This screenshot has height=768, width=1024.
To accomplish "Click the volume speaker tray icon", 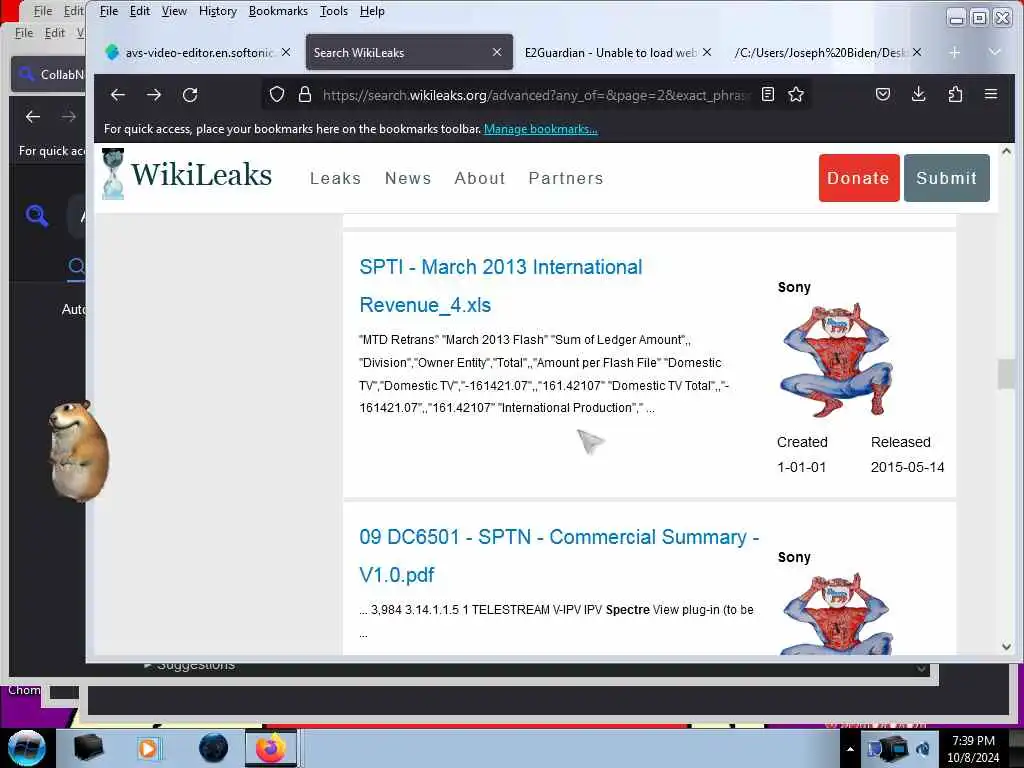I will (923, 749).
